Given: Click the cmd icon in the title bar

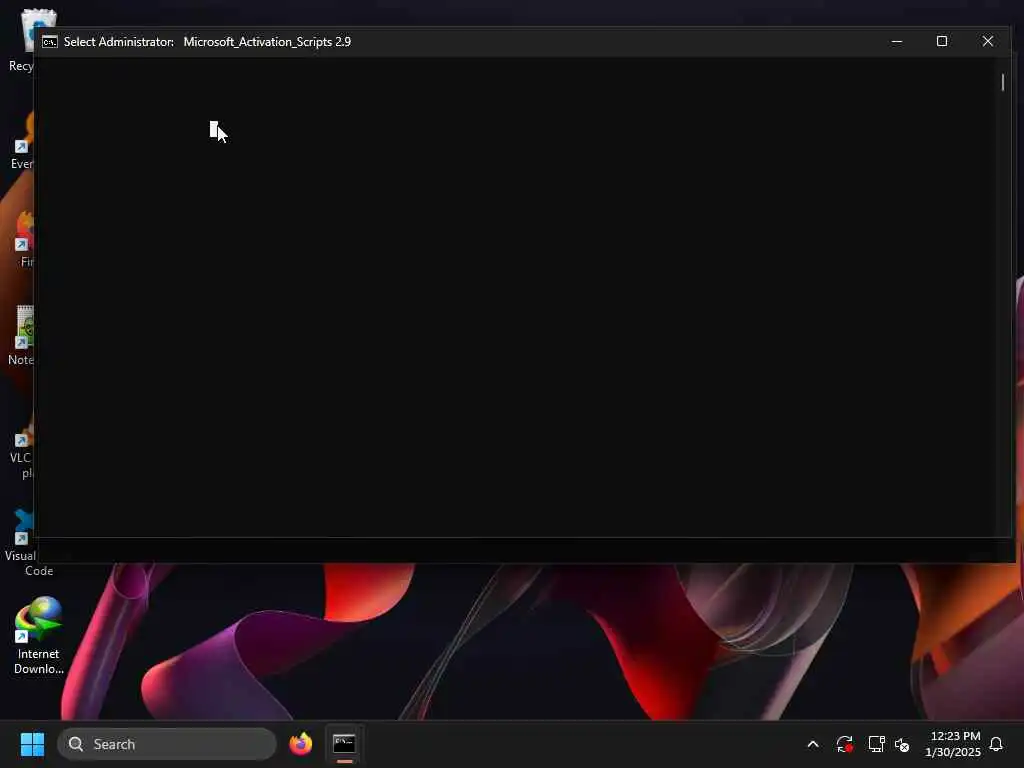Looking at the screenshot, I should point(50,42).
